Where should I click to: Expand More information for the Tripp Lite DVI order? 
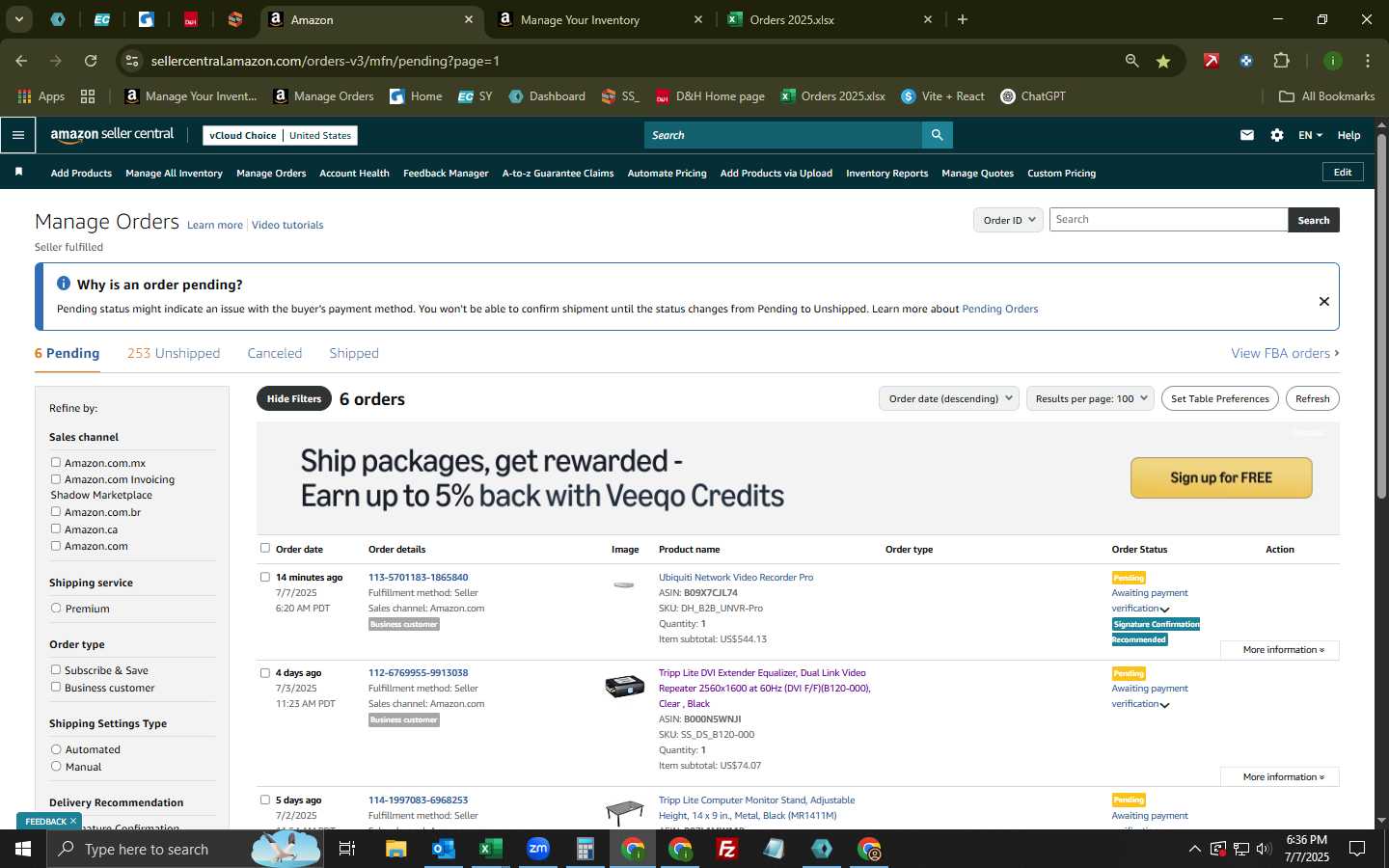click(1280, 776)
